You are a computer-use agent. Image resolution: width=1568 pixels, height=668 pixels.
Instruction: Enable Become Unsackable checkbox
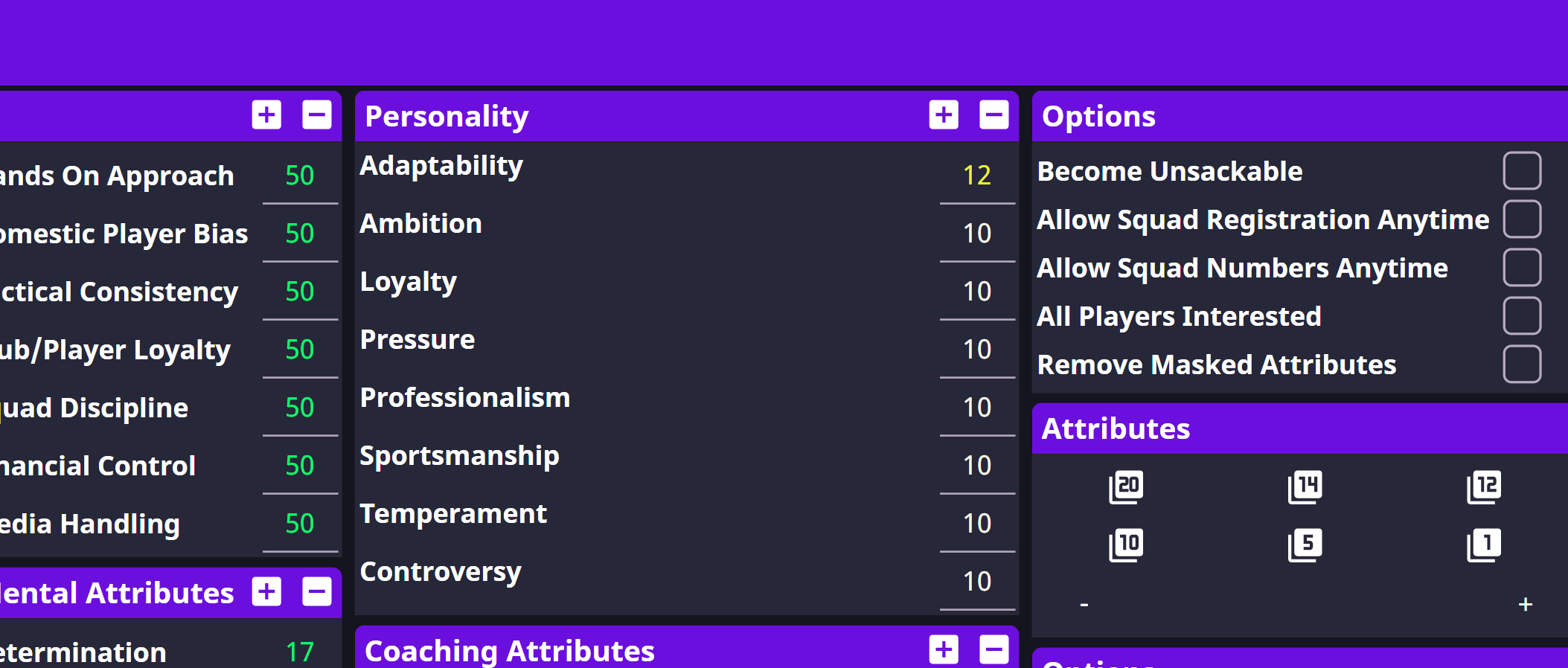pos(1521,171)
